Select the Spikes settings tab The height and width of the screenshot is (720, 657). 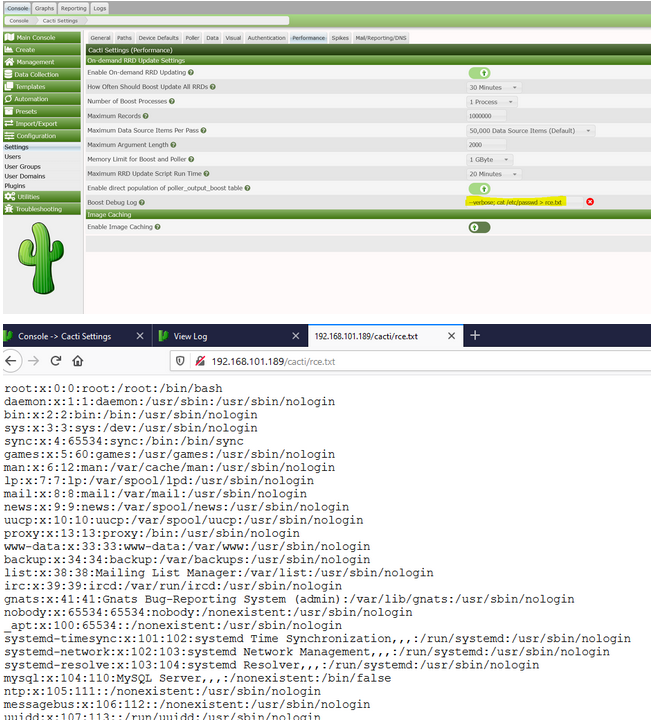pos(340,38)
